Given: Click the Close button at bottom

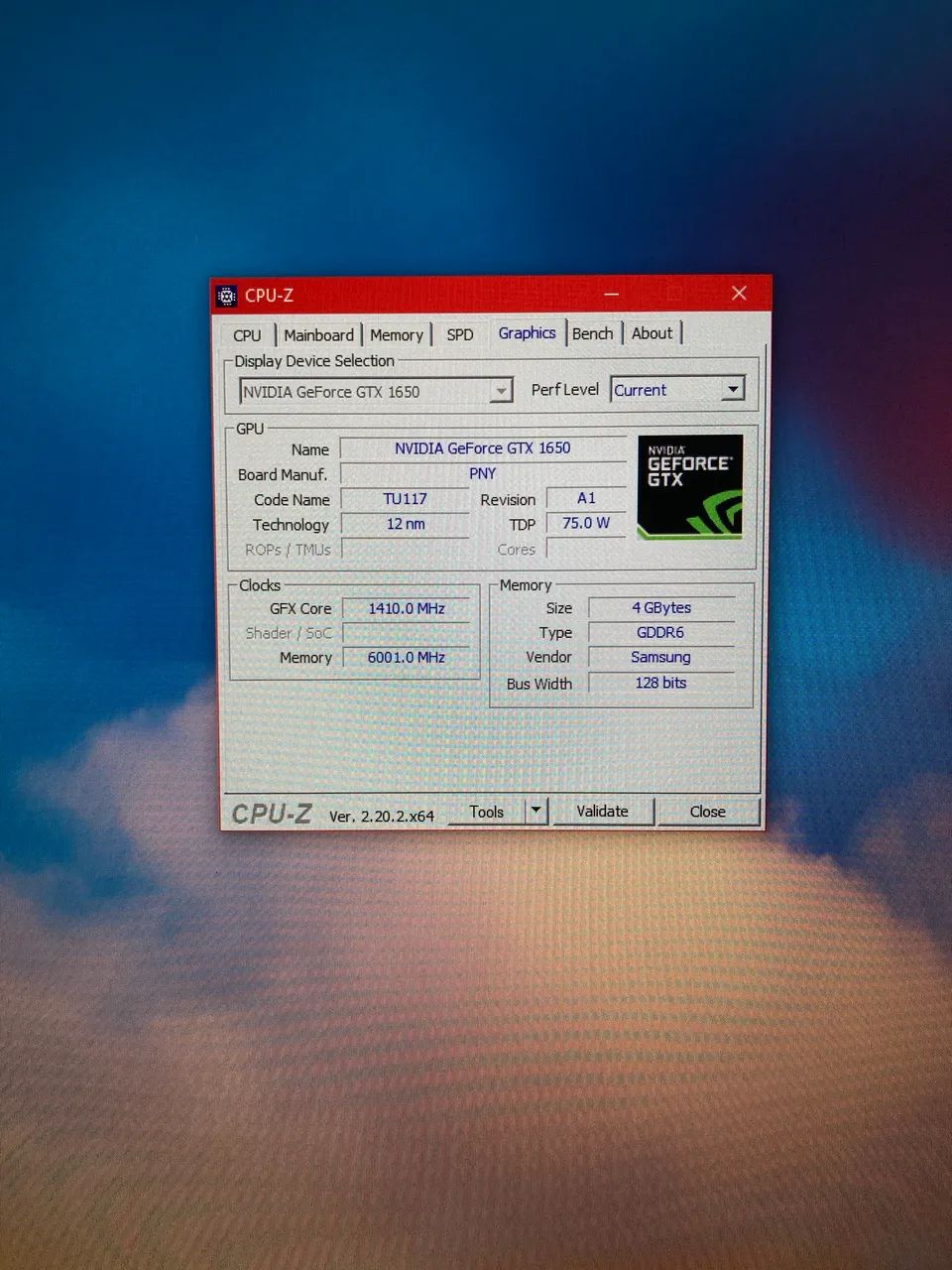Looking at the screenshot, I should [x=708, y=812].
